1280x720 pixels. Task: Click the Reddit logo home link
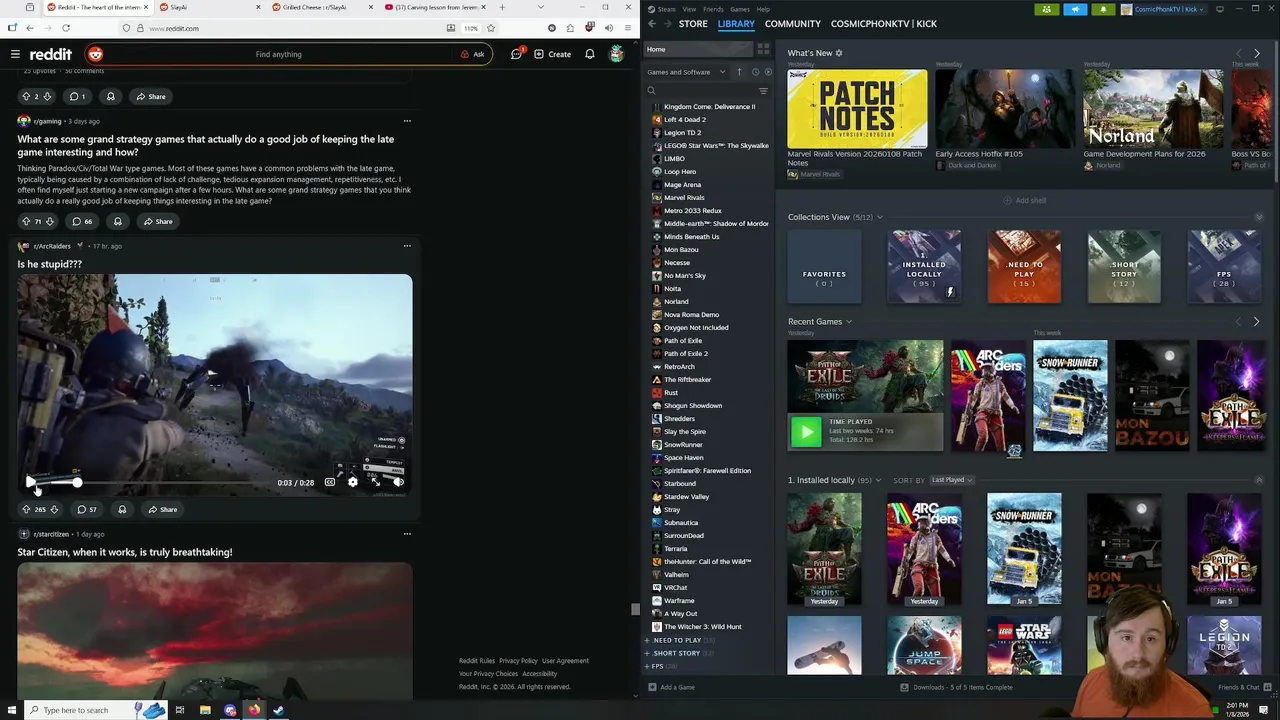[50, 54]
